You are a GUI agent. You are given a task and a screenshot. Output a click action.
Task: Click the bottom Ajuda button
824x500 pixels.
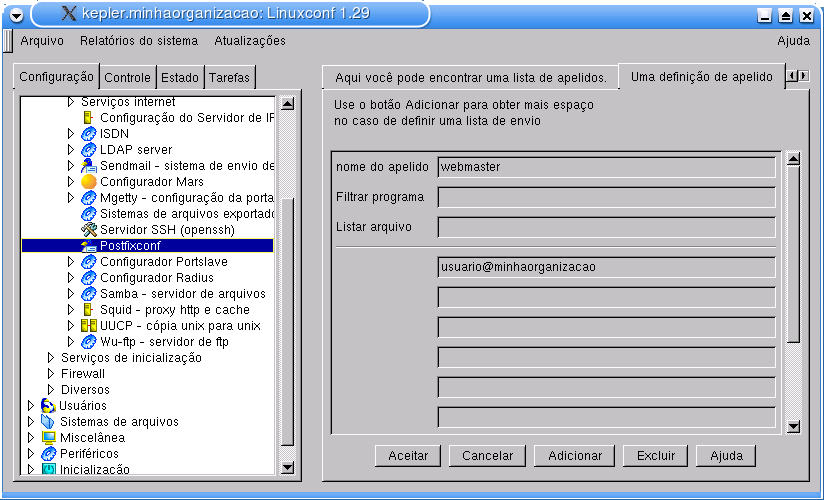point(726,456)
